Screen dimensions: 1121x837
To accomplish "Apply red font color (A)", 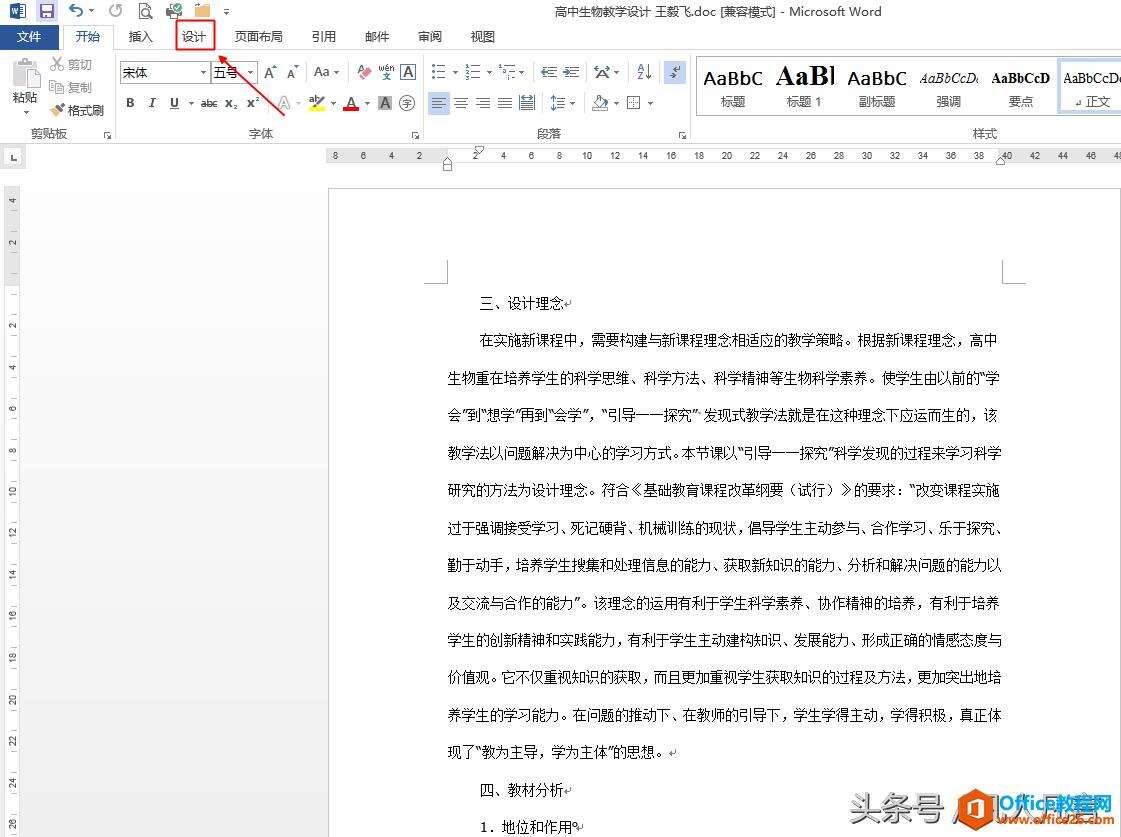I will (x=351, y=104).
